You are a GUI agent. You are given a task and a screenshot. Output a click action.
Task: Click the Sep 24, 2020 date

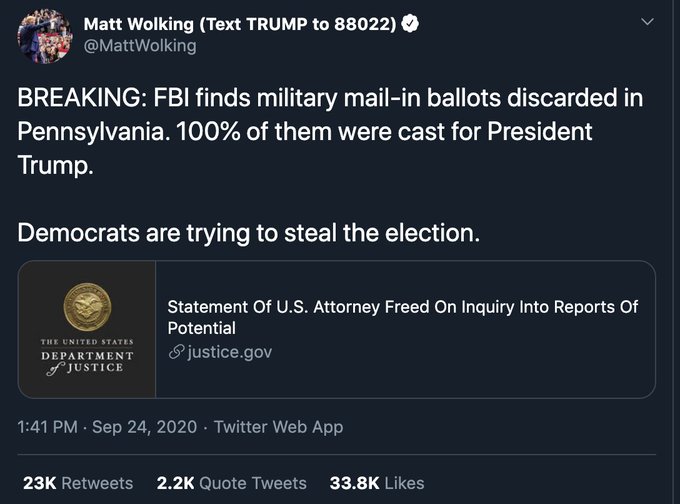pyautogui.click(x=149, y=427)
